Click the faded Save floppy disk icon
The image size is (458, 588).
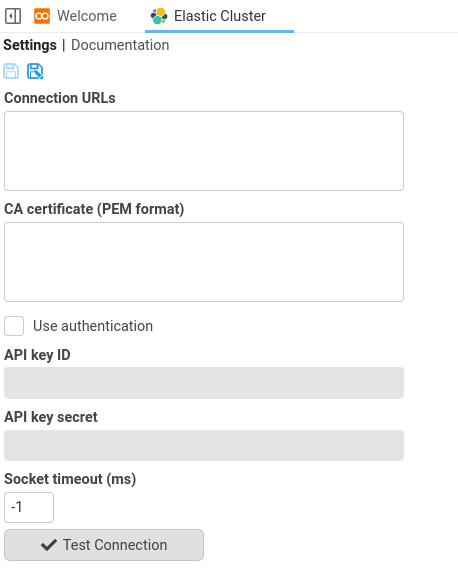11,71
